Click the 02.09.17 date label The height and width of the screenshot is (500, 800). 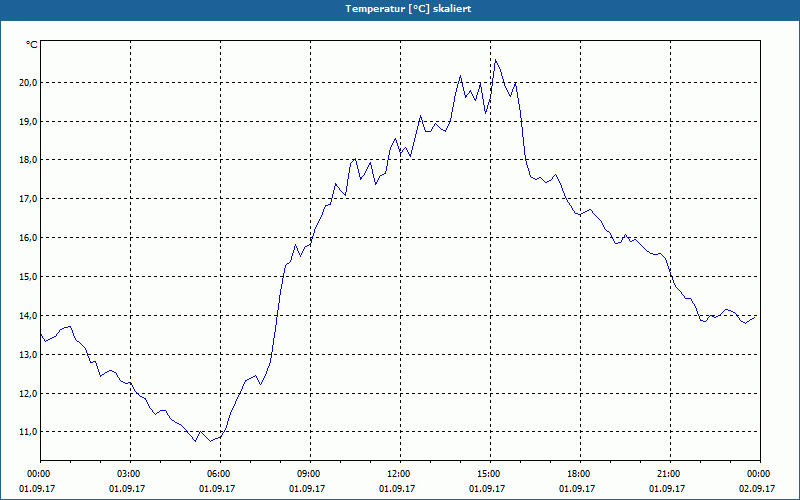click(757, 488)
